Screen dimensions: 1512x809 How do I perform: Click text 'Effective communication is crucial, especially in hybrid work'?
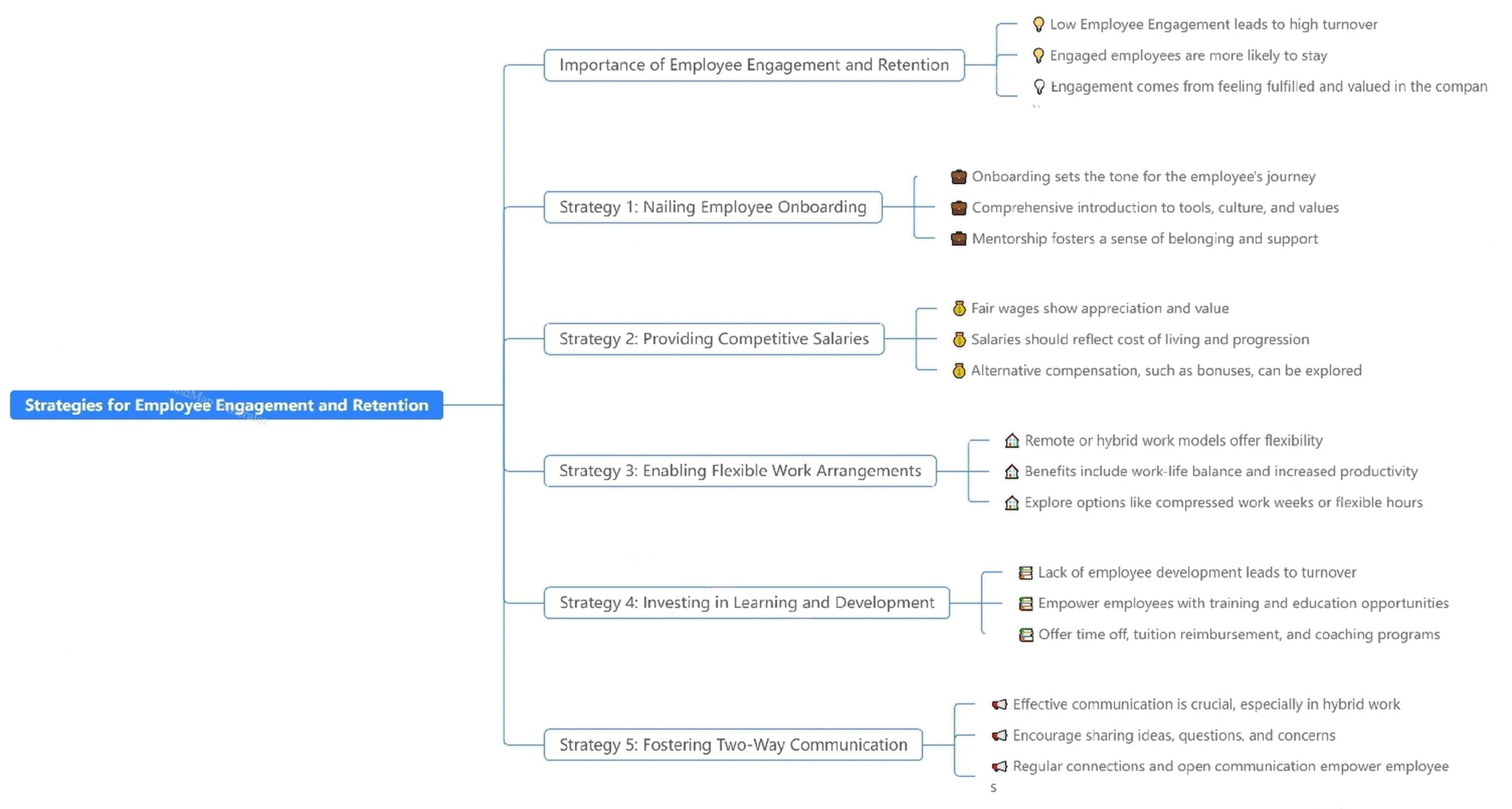pos(1206,704)
